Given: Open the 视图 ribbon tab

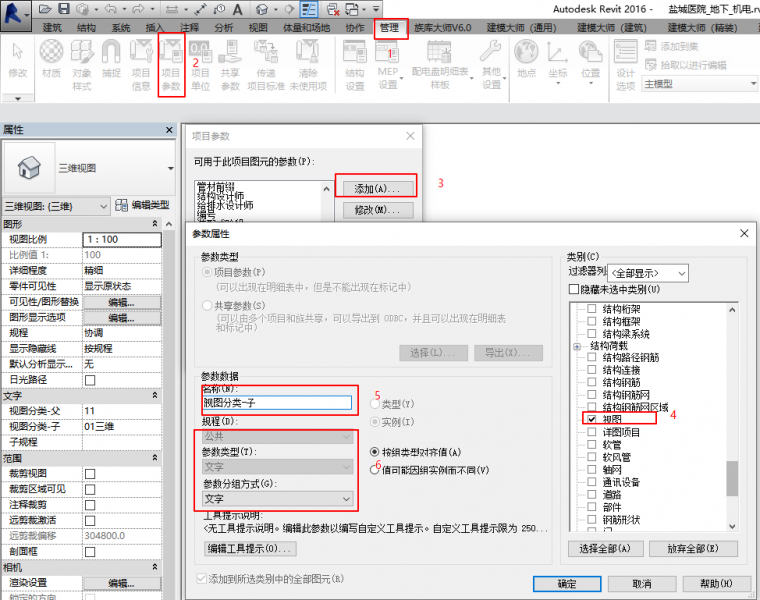Looking at the screenshot, I should click(x=258, y=27).
